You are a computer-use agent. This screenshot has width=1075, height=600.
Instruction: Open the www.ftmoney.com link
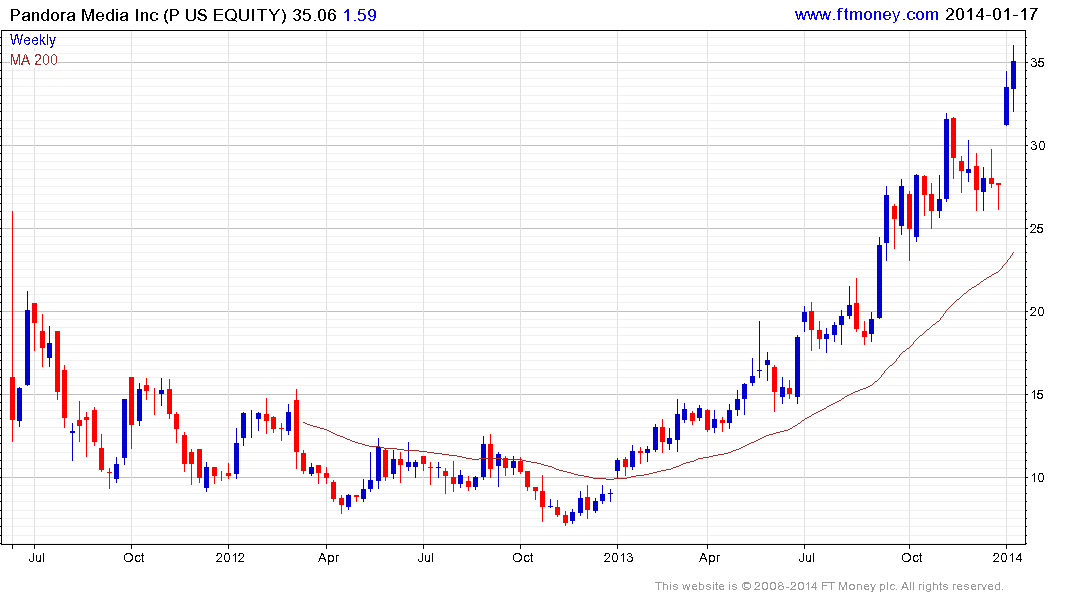coord(866,14)
